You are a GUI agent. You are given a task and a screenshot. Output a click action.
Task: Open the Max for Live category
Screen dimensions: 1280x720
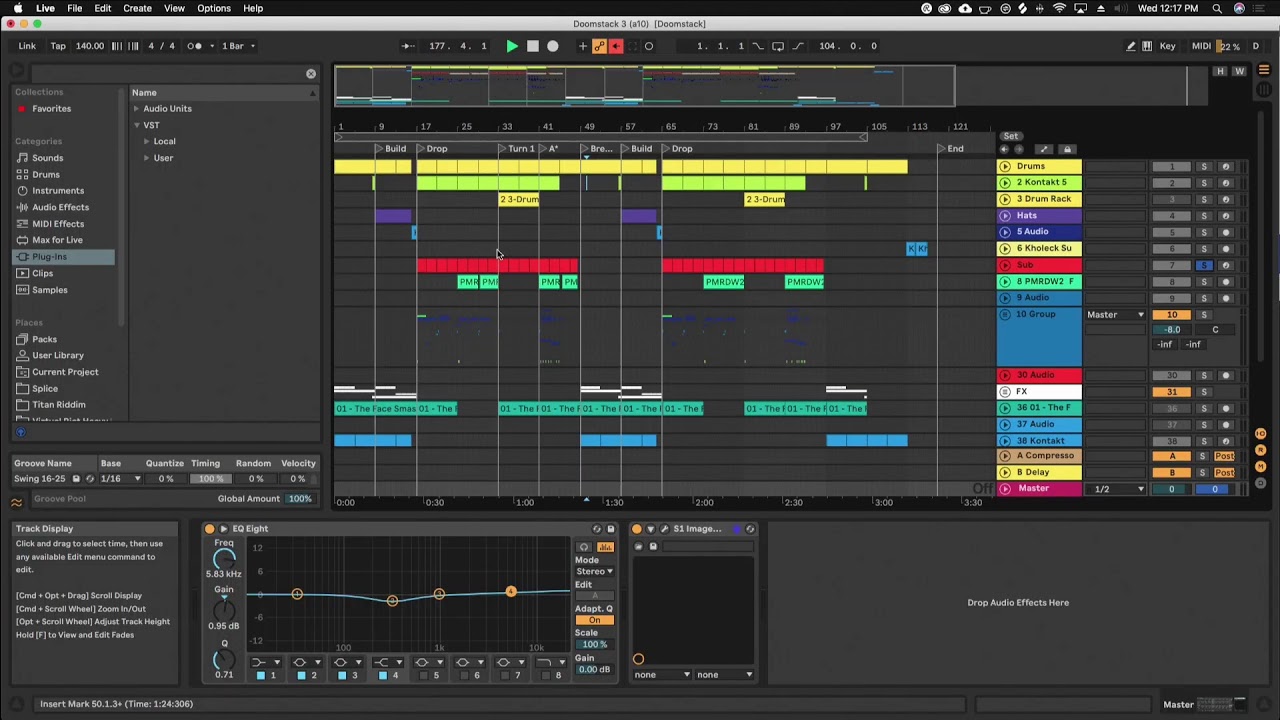click(57, 240)
